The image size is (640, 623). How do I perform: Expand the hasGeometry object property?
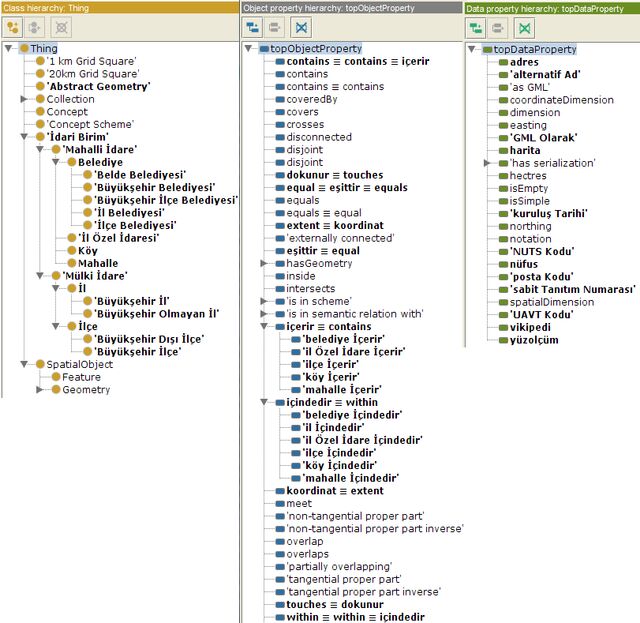pos(264,263)
